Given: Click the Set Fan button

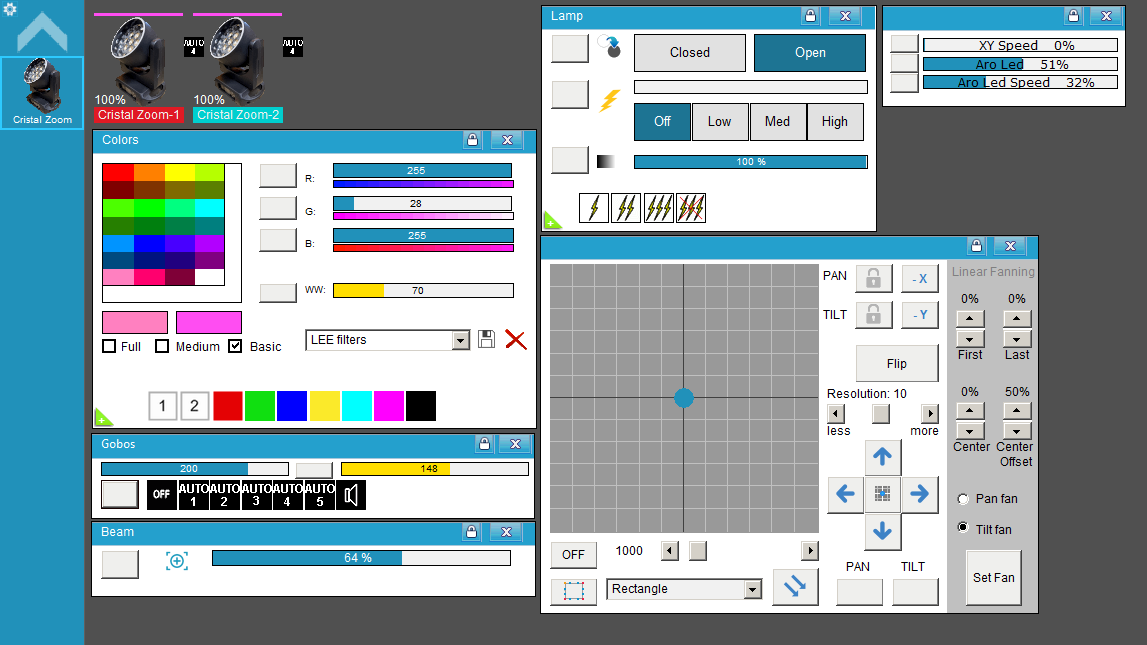Looking at the screenshot, I should (x=993, y=578).
